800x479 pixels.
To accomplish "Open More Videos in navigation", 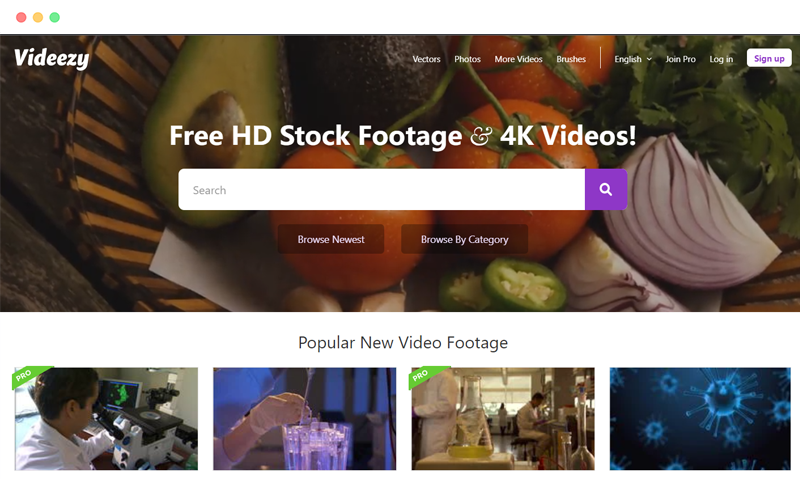I will point(518,59).
